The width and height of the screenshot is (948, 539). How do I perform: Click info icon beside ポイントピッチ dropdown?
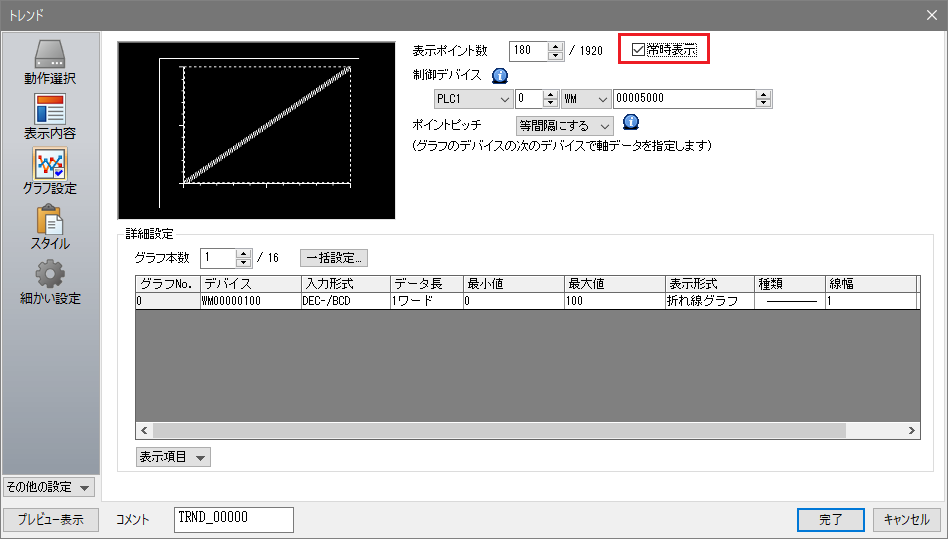631,123
